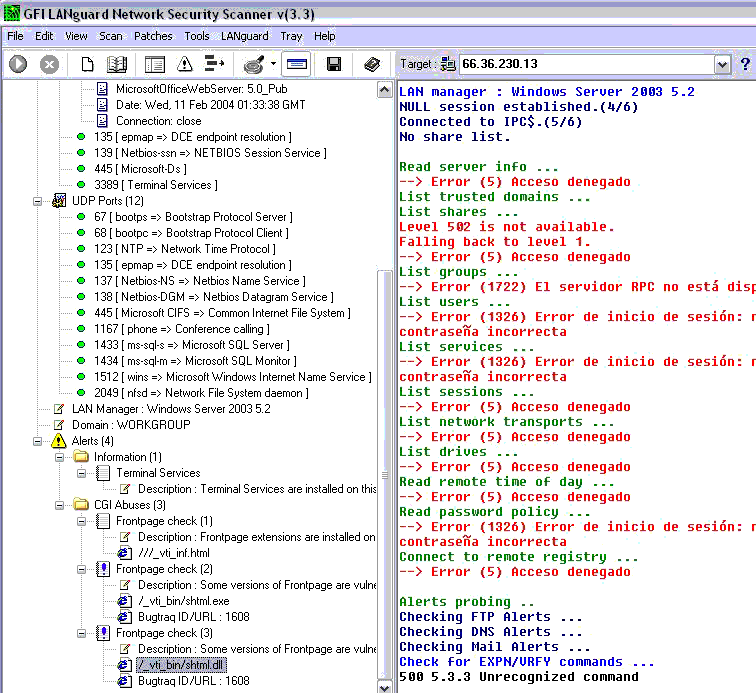Click the tree pane vertical scrollbar thumb
The height and width of the screenshot is (693, 756).
[385, 475]
